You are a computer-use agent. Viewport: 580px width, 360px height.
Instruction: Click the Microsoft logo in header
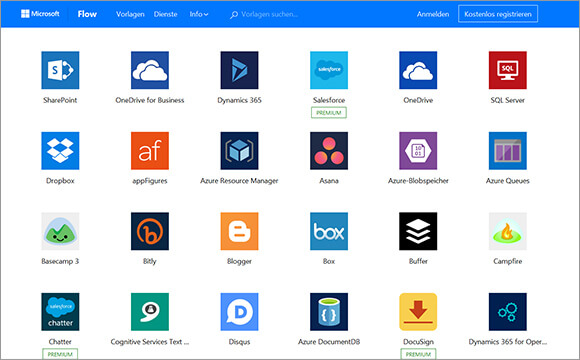coord(40,14)
